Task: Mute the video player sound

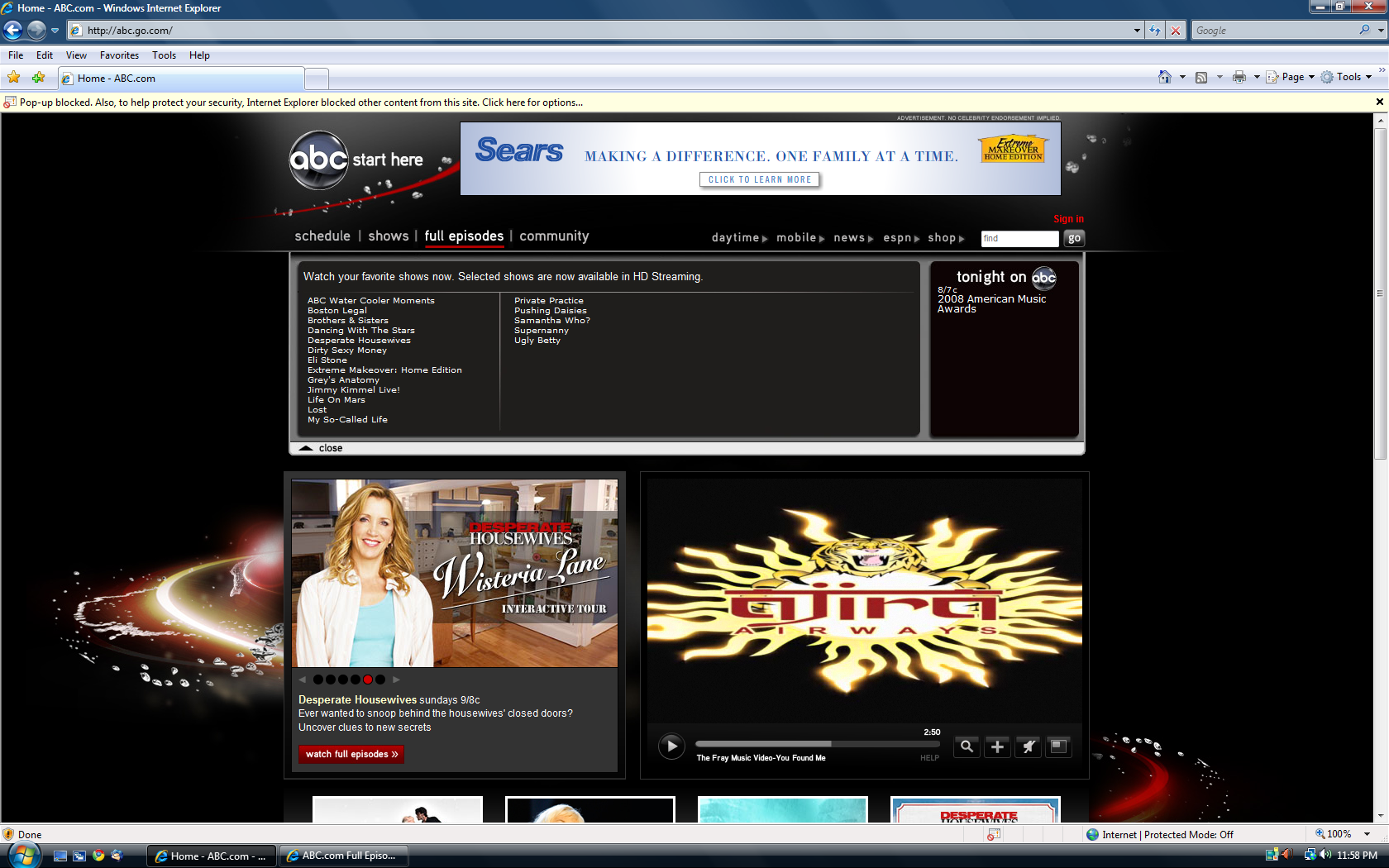Action: tap(1028, 746)
